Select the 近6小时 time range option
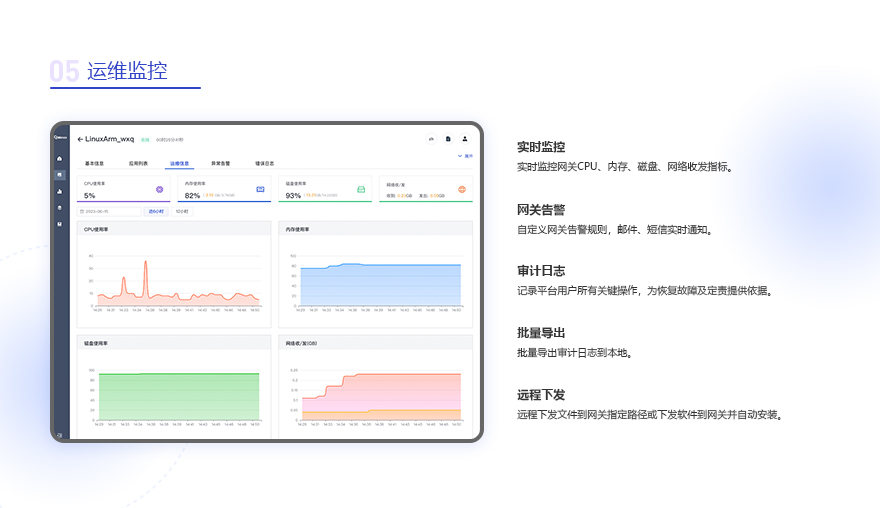The width and height of the screenshot is (880, 508). (x=156, y=212)
